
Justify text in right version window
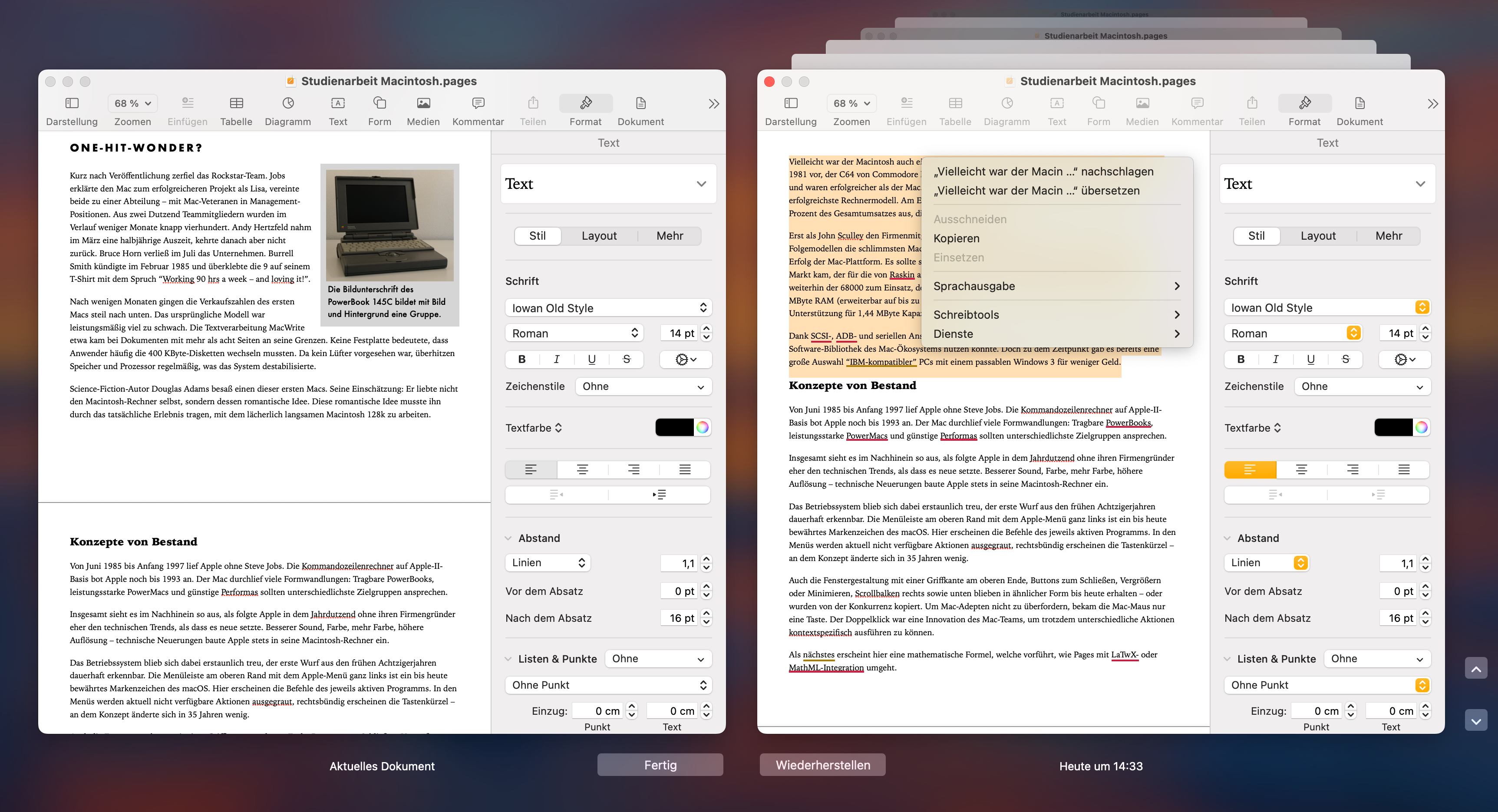(x=1404, y=469)
